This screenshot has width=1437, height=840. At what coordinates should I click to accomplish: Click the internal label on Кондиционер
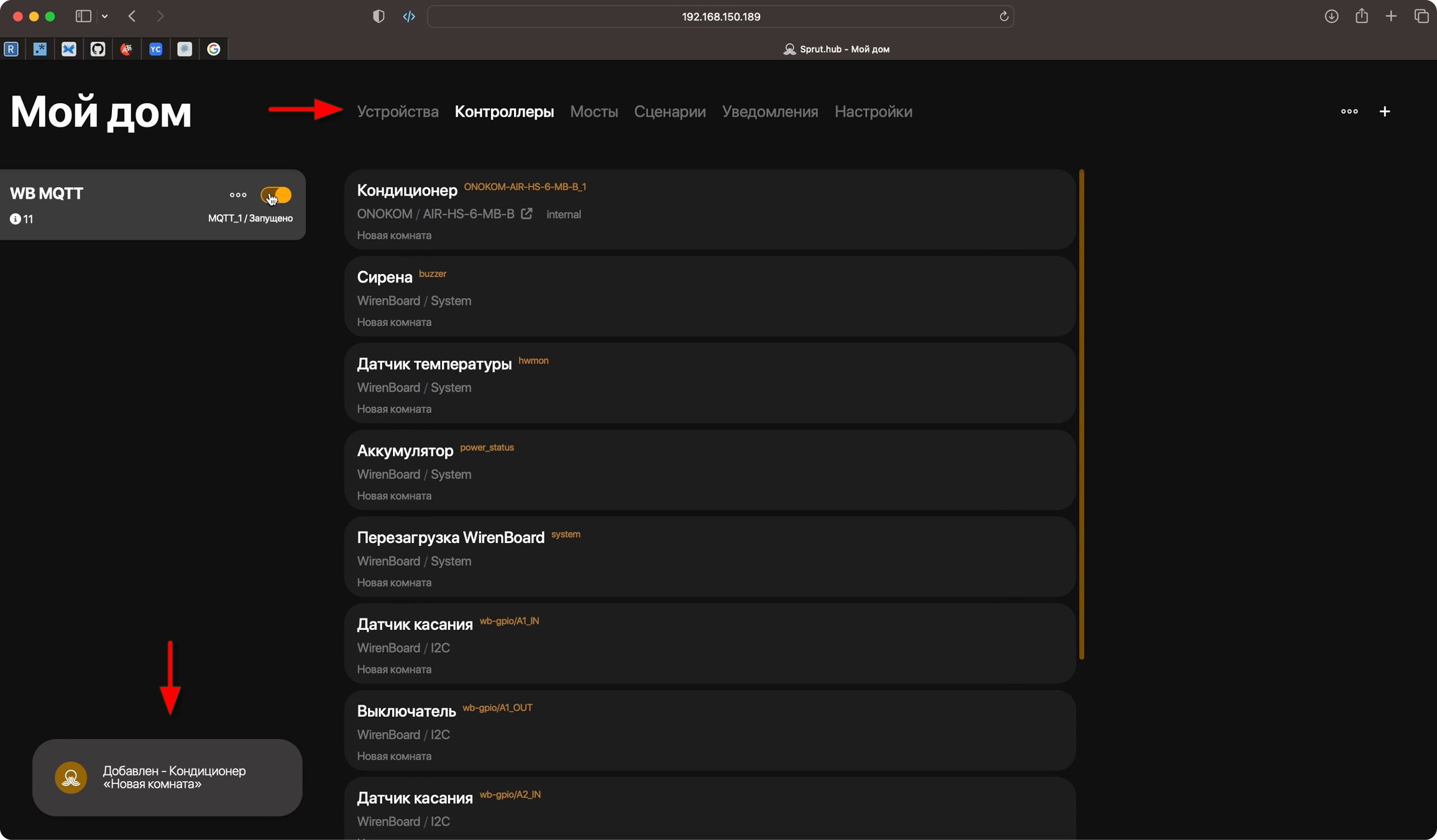click(x=564, y=214)
